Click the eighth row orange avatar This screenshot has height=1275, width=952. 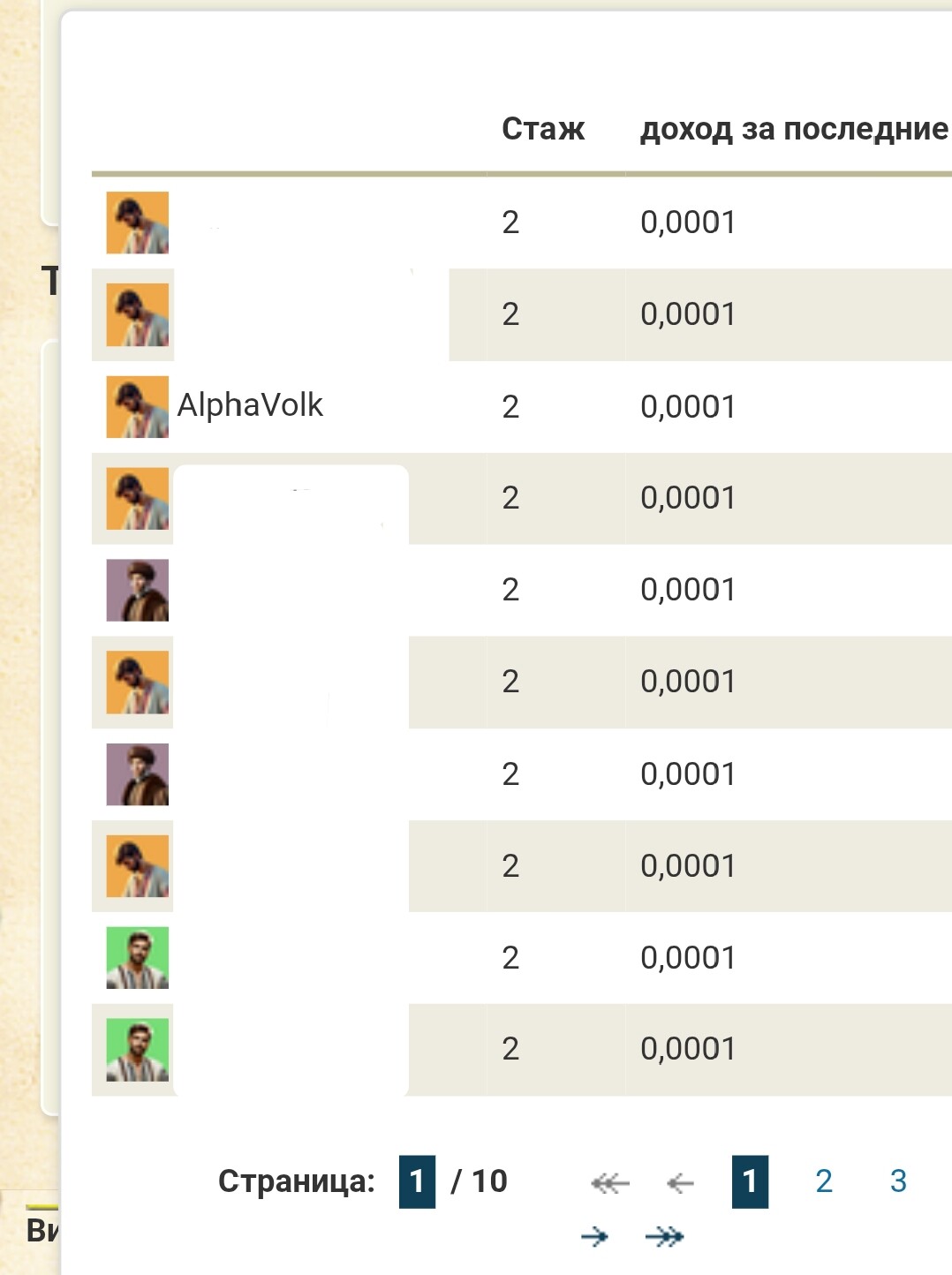(138, 866)
